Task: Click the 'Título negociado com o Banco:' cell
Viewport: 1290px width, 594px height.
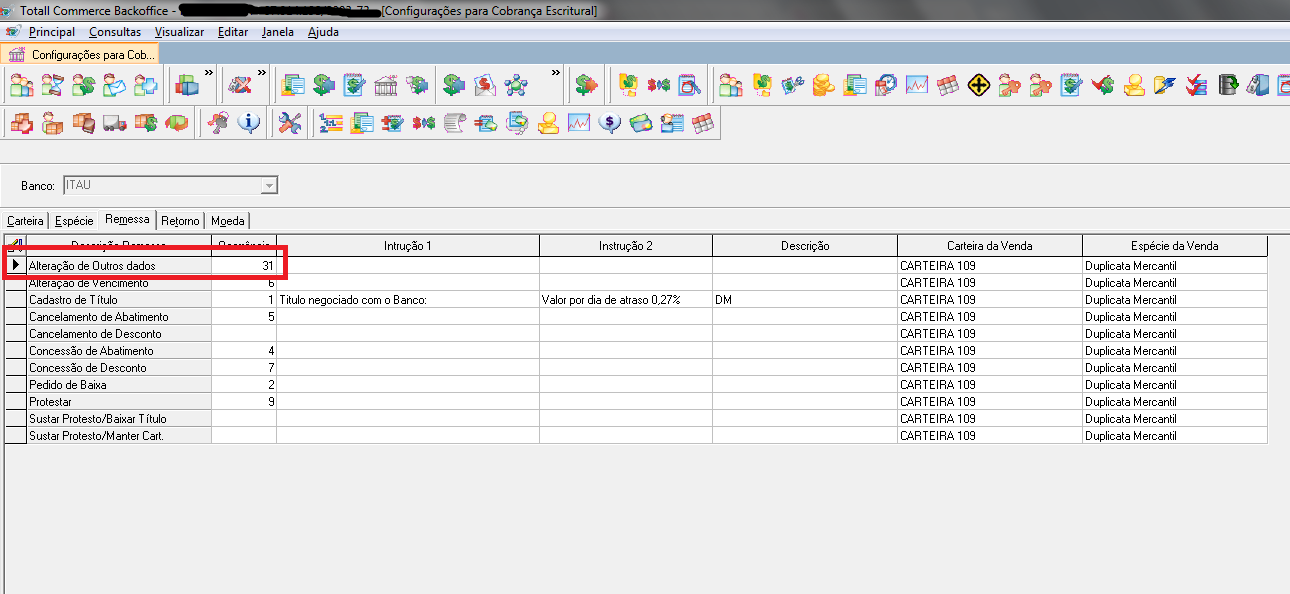Action: point(408,300)
